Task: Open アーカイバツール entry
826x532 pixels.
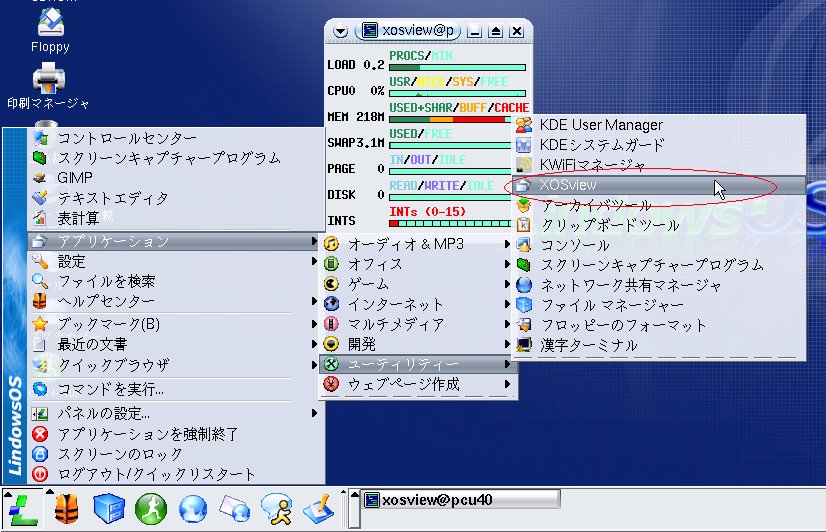Action: [659, 205]
